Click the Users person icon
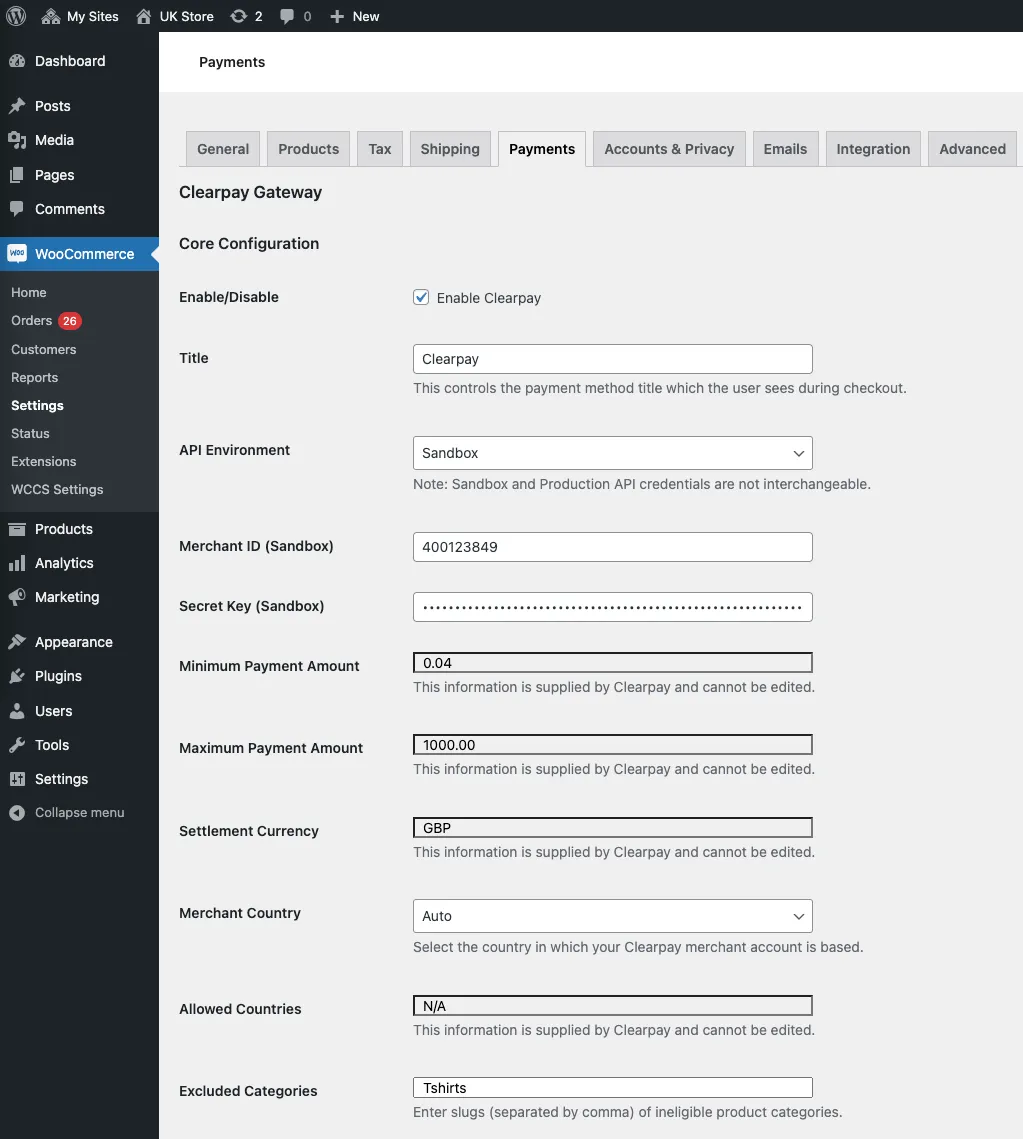 click(17, 711)
